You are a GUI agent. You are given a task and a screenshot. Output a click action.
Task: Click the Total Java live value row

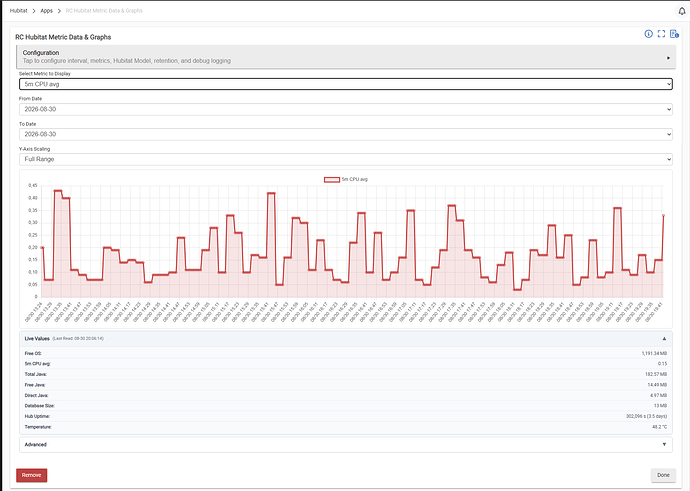346,374
